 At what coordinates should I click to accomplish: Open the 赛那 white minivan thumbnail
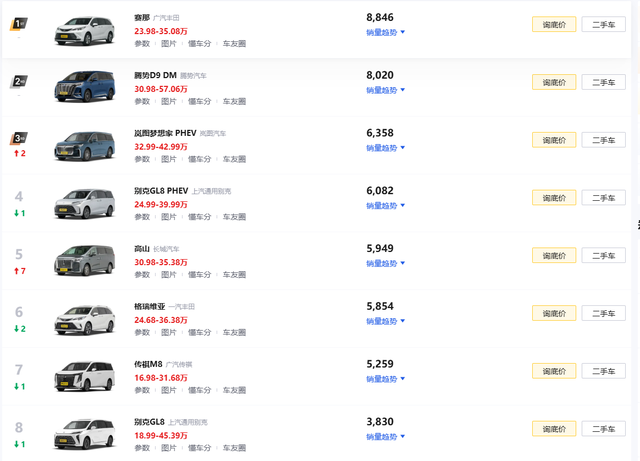(84, 31)
